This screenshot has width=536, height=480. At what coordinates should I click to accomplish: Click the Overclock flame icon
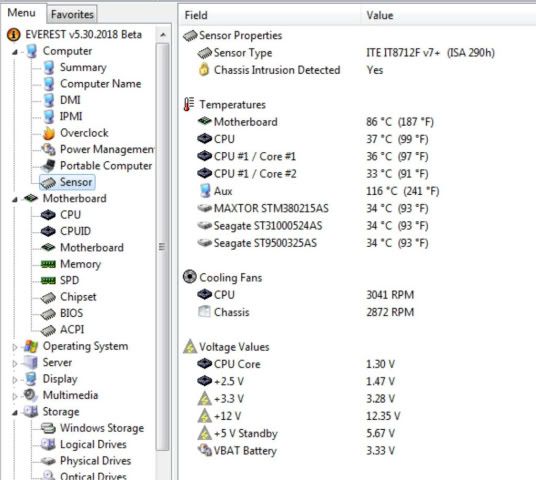point(49,133)
